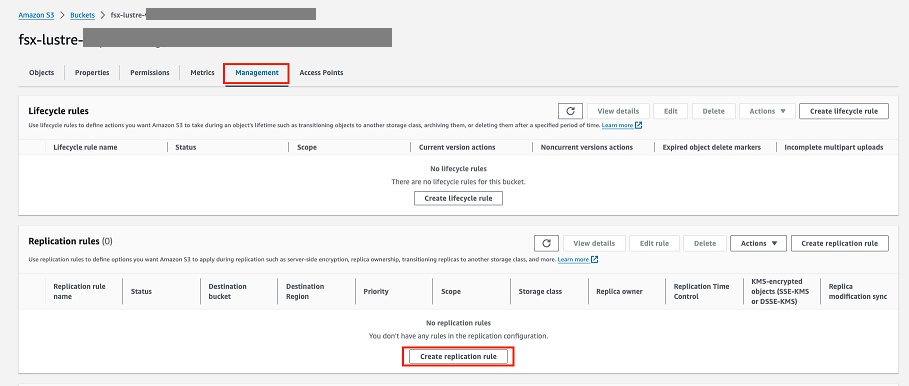Open Lifecycle rules Learn more external link
Screen dimensions: 909x386
(x=621, y=125)
